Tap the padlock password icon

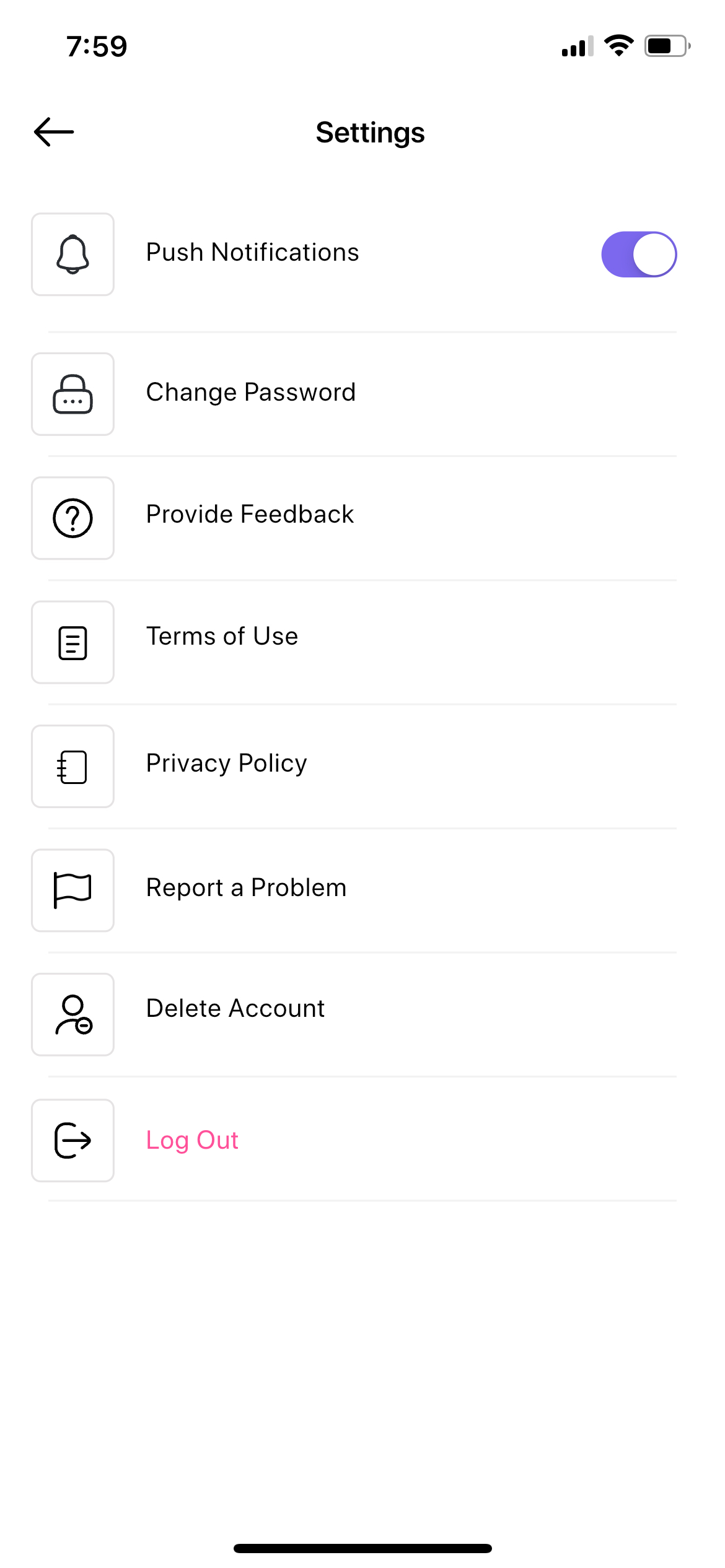pyautogui.click(x=72, y=394)
